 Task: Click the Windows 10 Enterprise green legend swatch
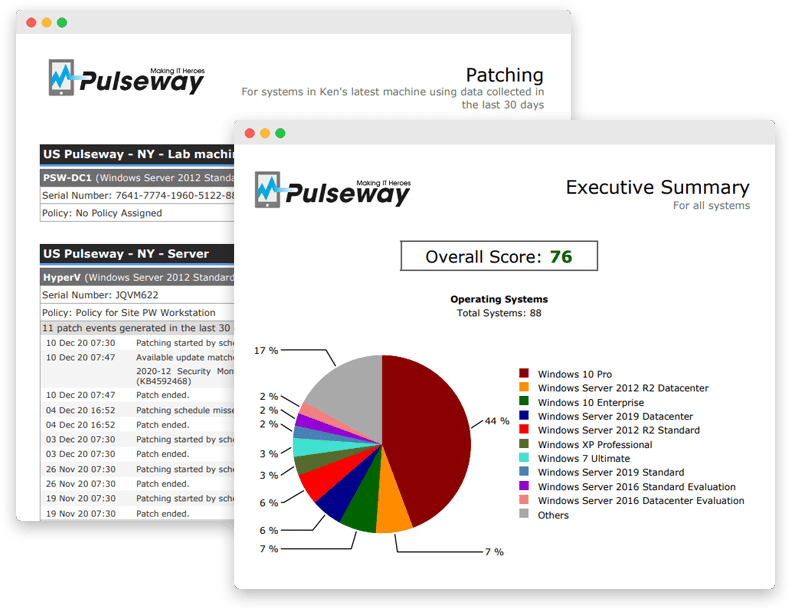coord(524,402)
